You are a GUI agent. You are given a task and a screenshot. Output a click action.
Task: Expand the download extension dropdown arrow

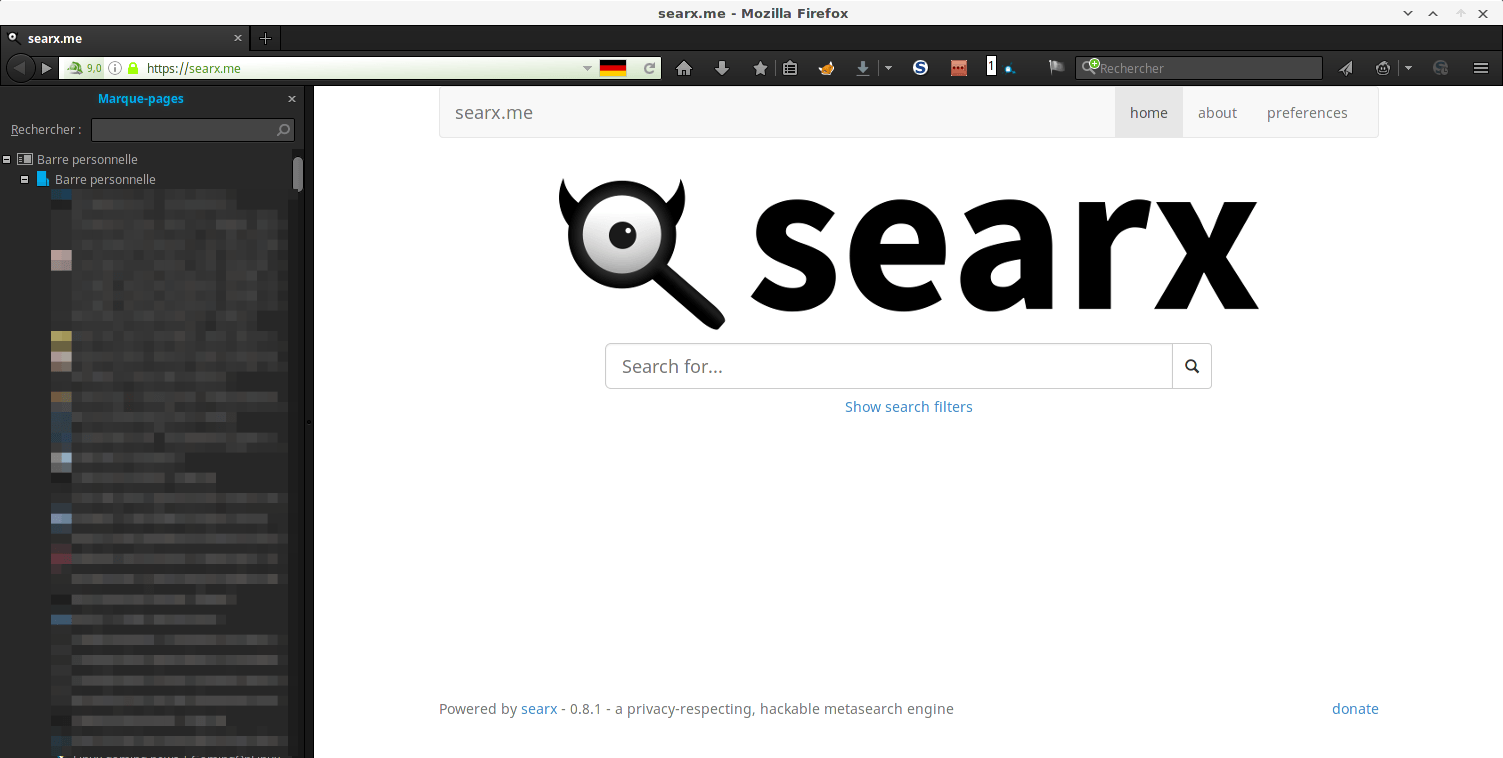click(888, 68)
